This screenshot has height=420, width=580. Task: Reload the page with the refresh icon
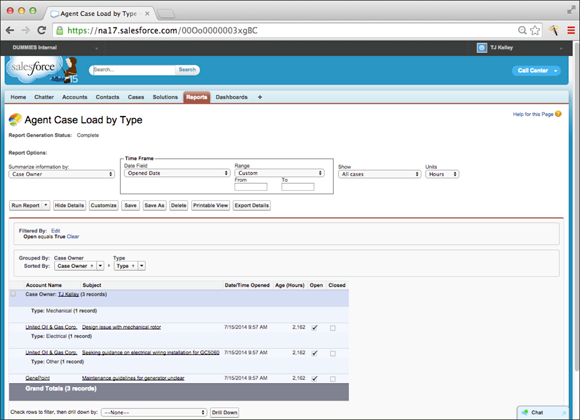(42, 30)
